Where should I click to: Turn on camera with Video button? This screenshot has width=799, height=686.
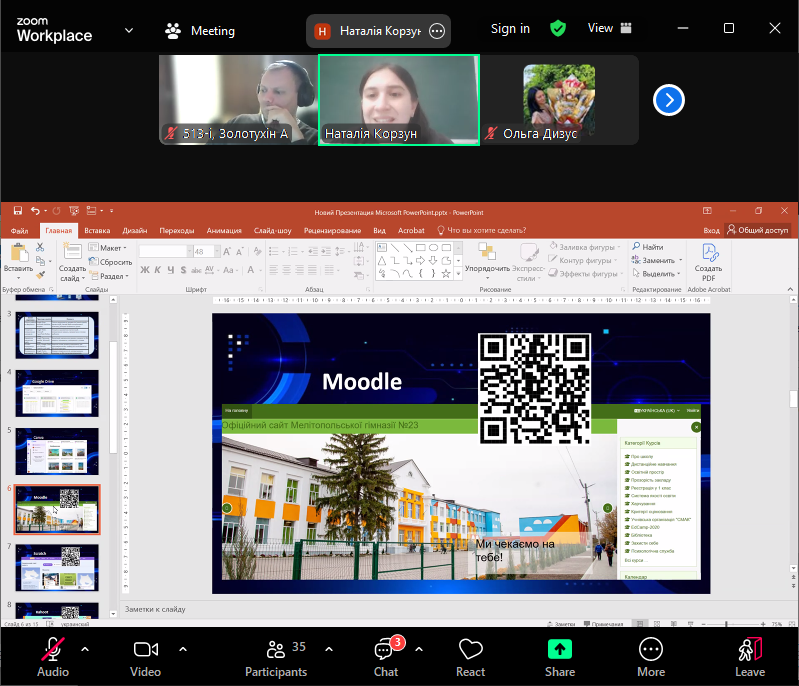coord(146,656)
